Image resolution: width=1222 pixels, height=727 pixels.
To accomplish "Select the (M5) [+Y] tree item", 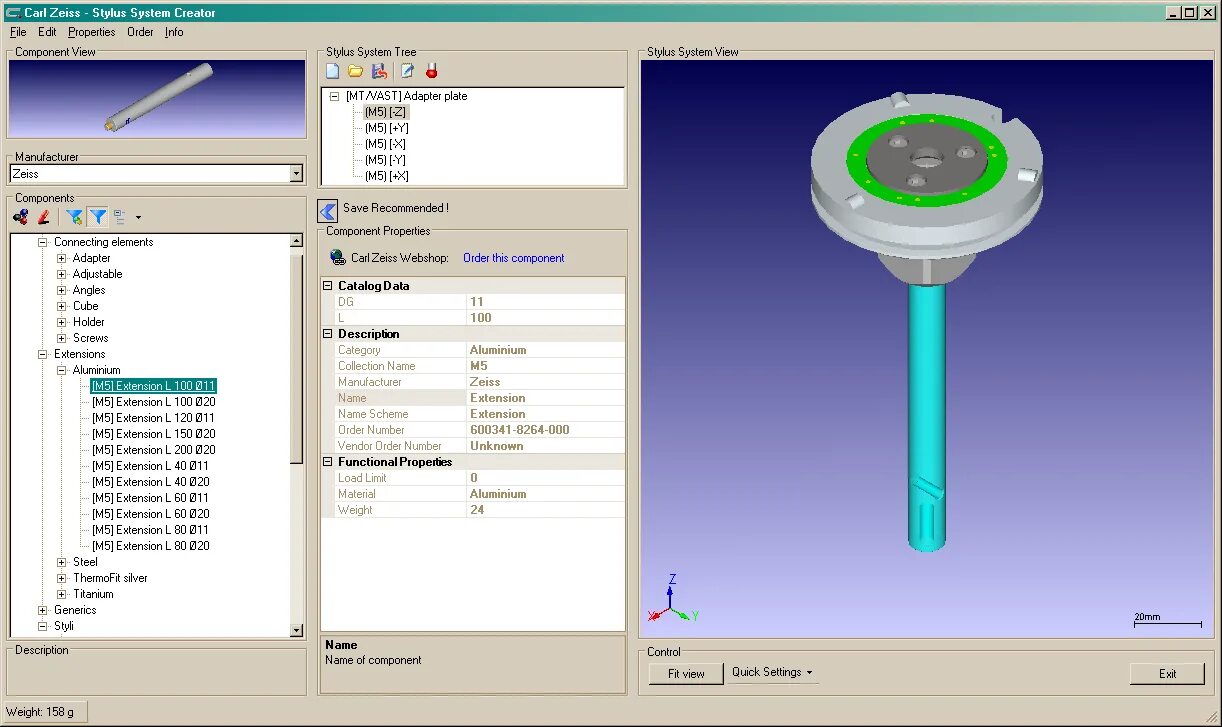I will click(x=387, y=128).
